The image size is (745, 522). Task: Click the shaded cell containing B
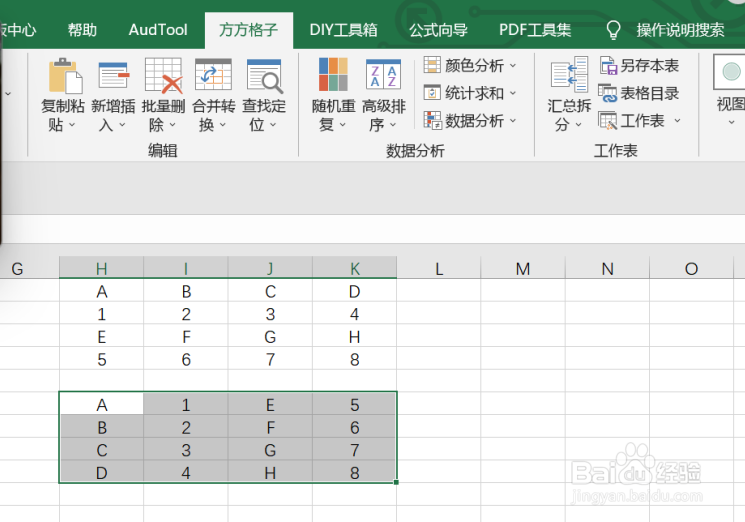point(101,427)
